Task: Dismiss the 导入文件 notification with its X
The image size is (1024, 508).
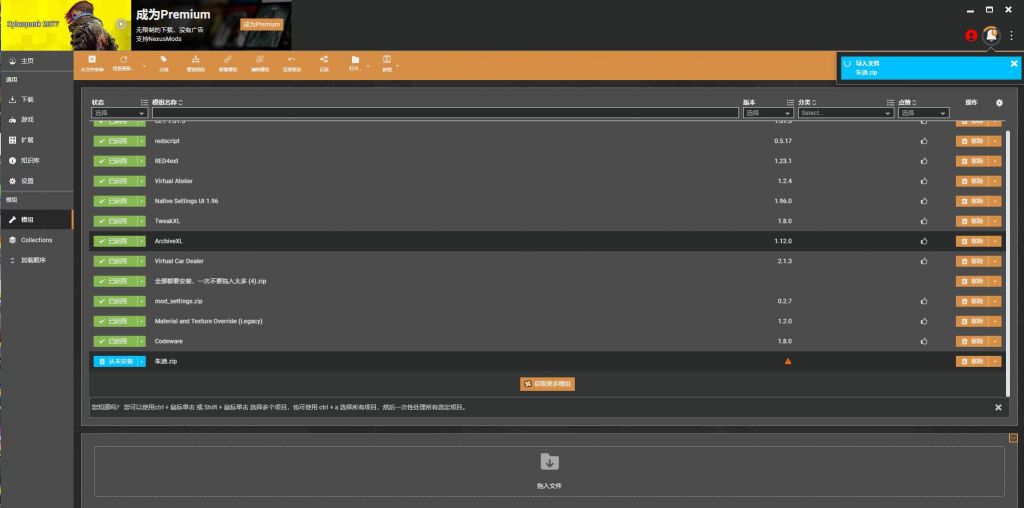Action: [x=1014, y=63]
